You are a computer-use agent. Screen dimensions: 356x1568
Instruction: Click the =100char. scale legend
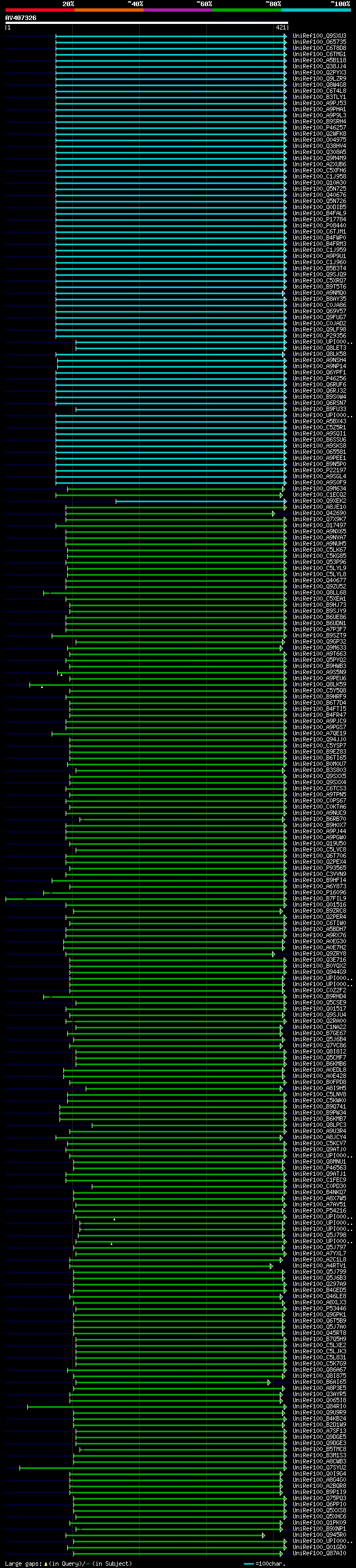tap(265, 1563)
